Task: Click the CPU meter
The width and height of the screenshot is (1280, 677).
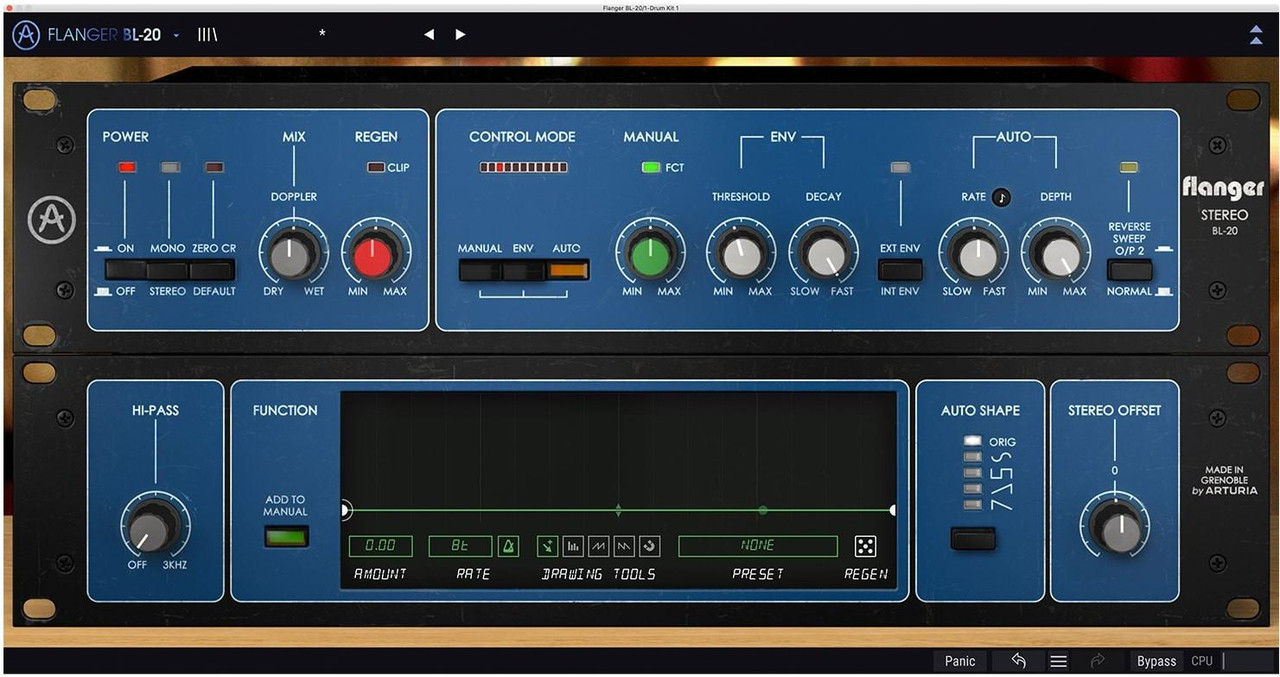Action: 1232,661
